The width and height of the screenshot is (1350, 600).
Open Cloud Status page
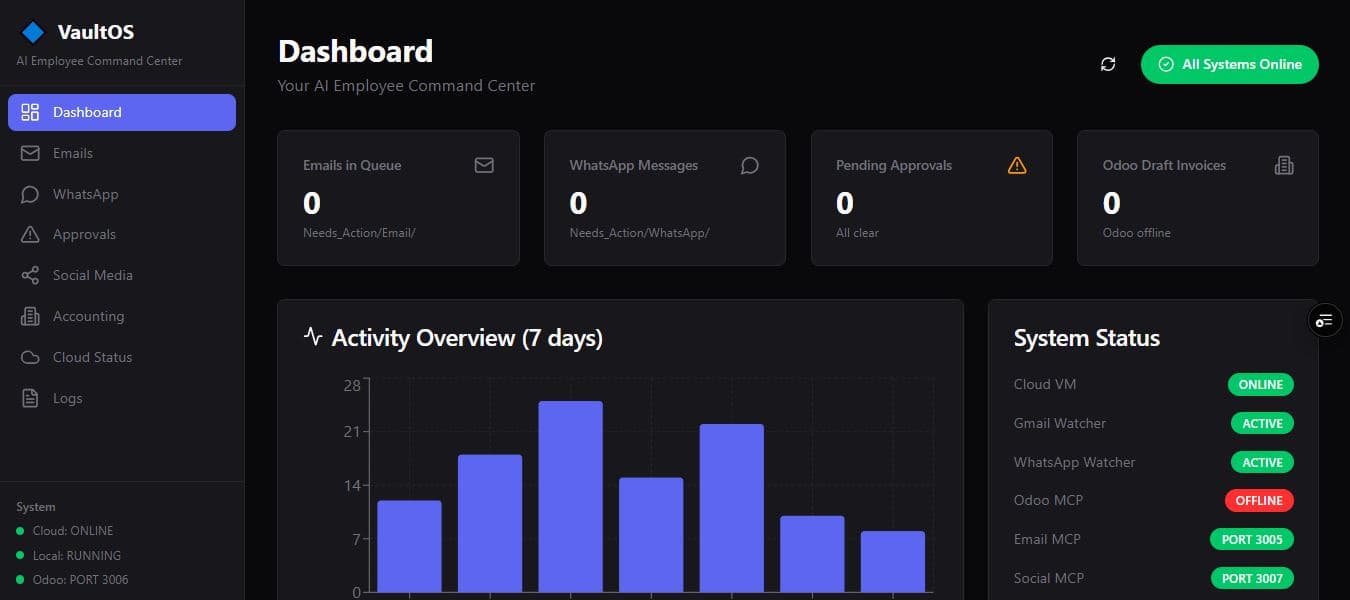(x=92, y=357)
